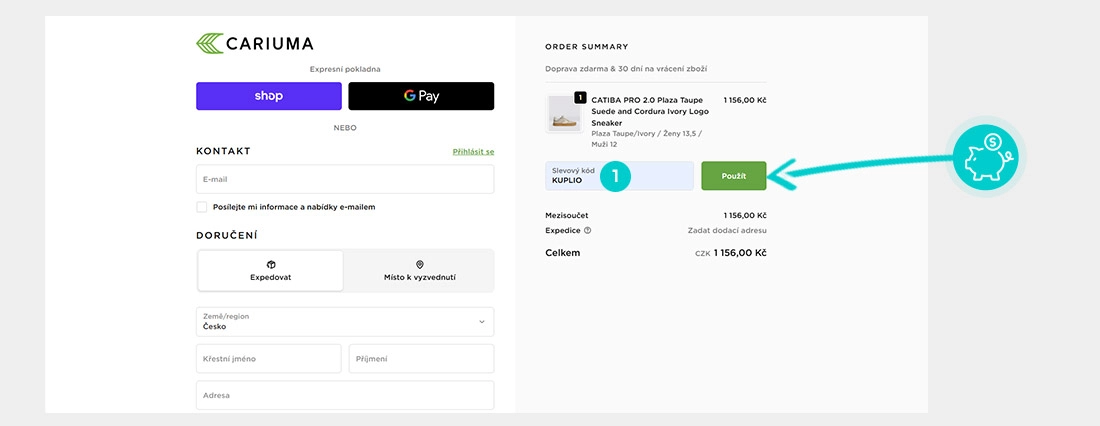Click the Plaza Taupe/Ivory variant text

(x=646, y=138)
